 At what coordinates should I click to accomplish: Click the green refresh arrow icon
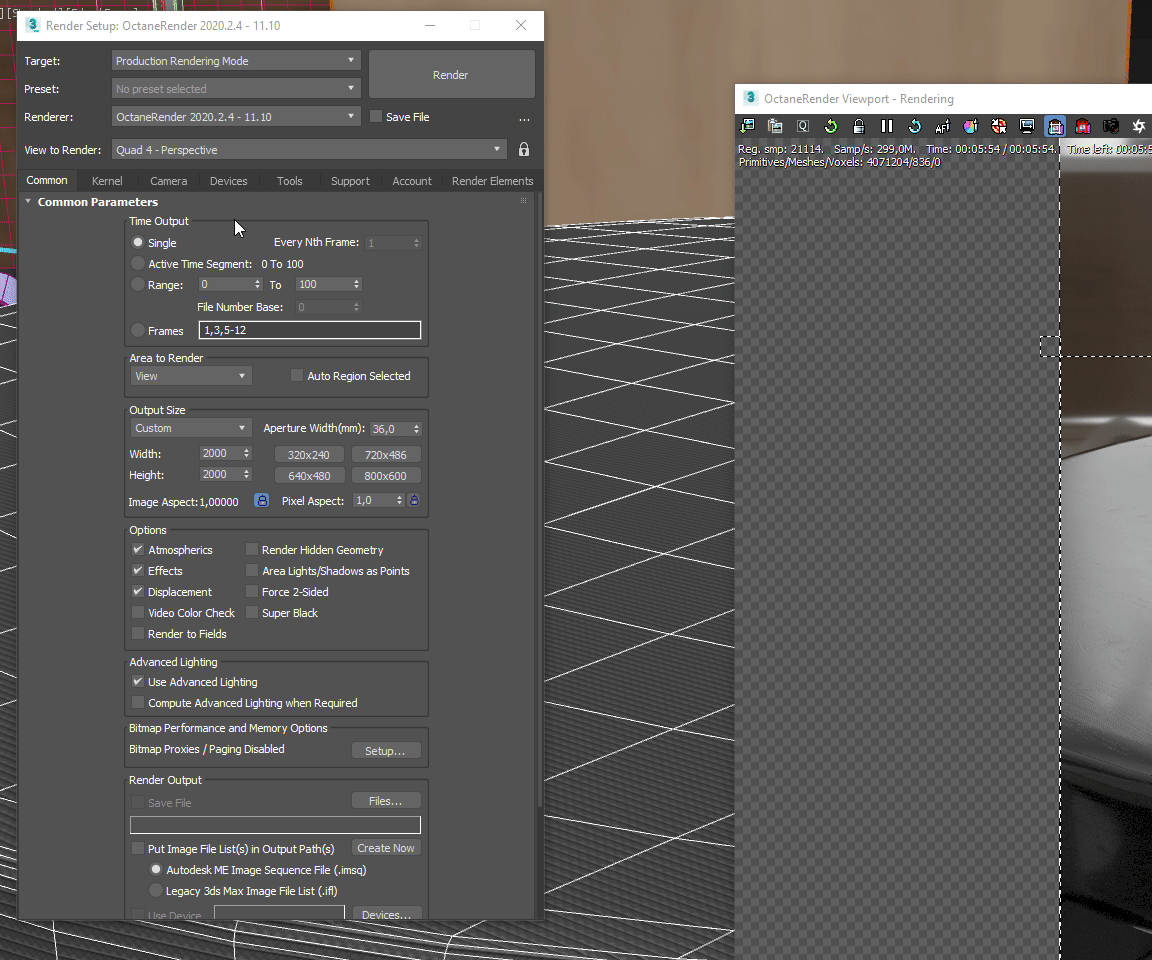(831, 126)
